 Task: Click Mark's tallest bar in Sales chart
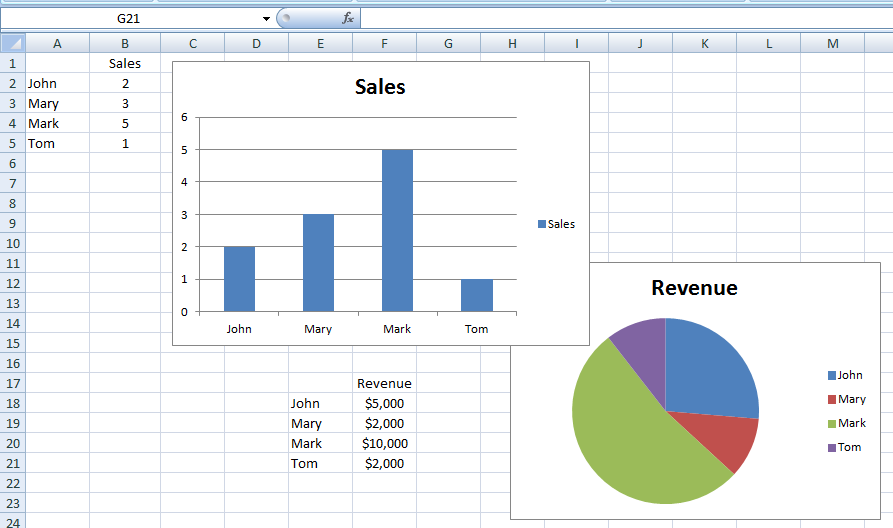point(398,231)
